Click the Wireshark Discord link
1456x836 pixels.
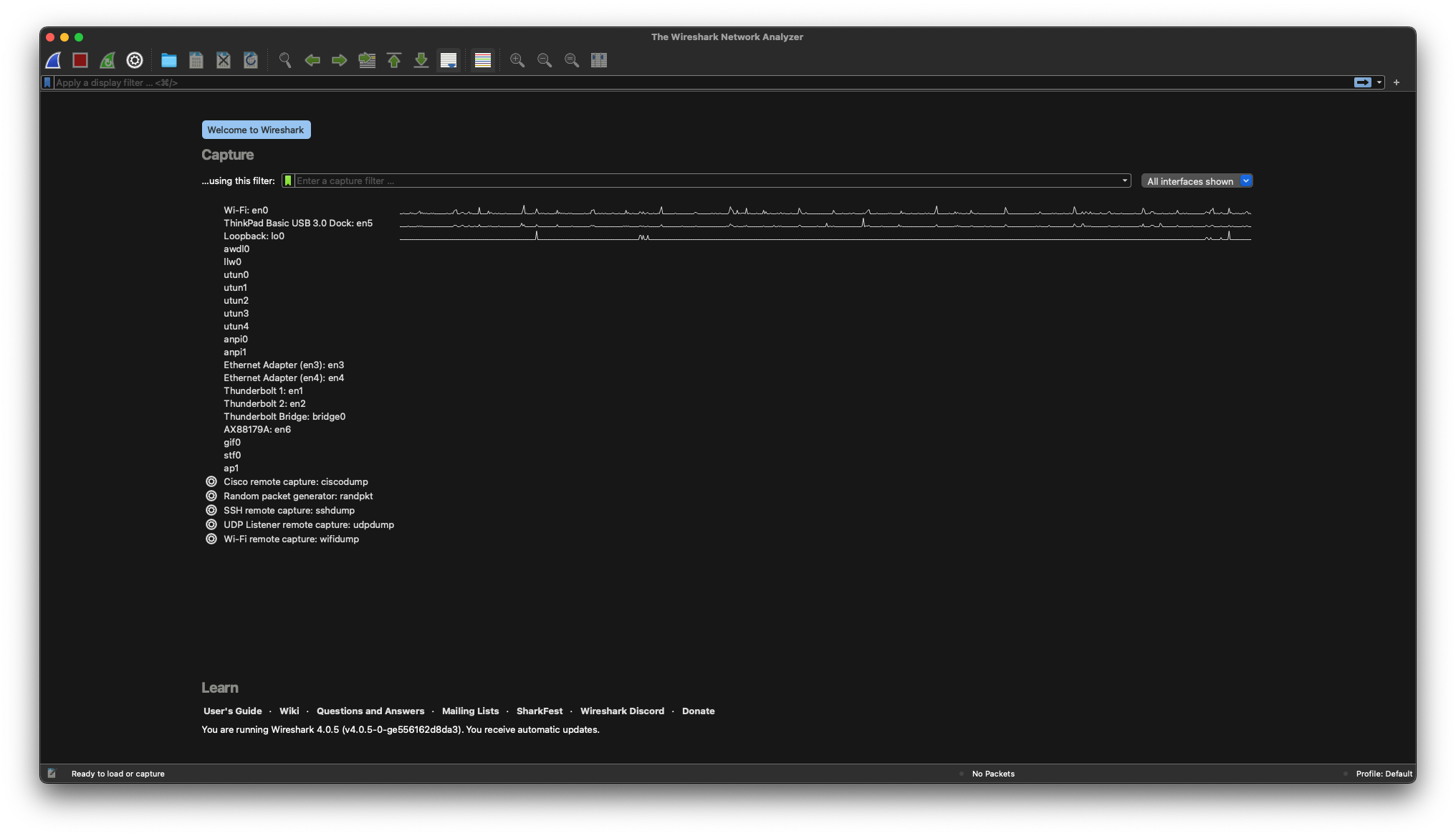pyautogui.click(x=622, y=711)
